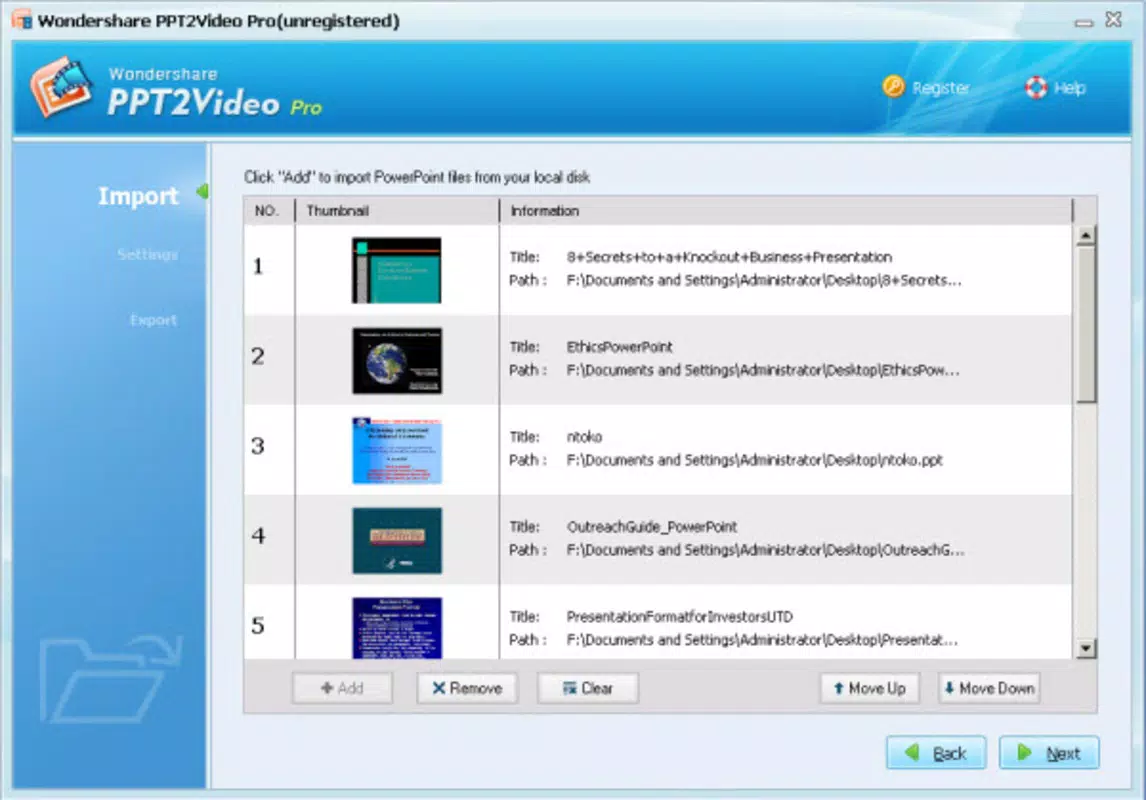Click the plus icon on Add button
Image resolution: width=1146 pixels, height=800 pixels.
coord(327,688)
